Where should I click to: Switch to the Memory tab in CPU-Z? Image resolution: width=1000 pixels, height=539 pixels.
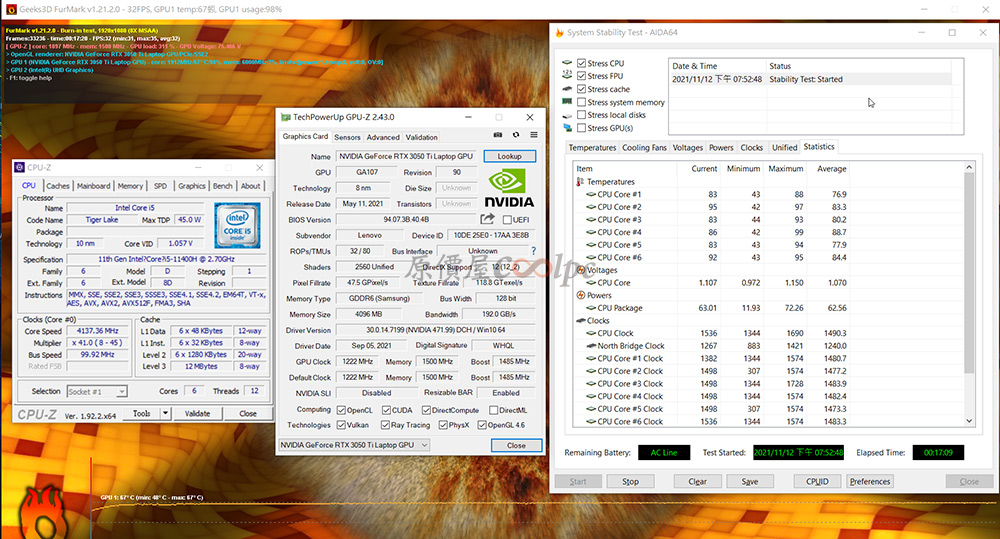pos(130,186)
